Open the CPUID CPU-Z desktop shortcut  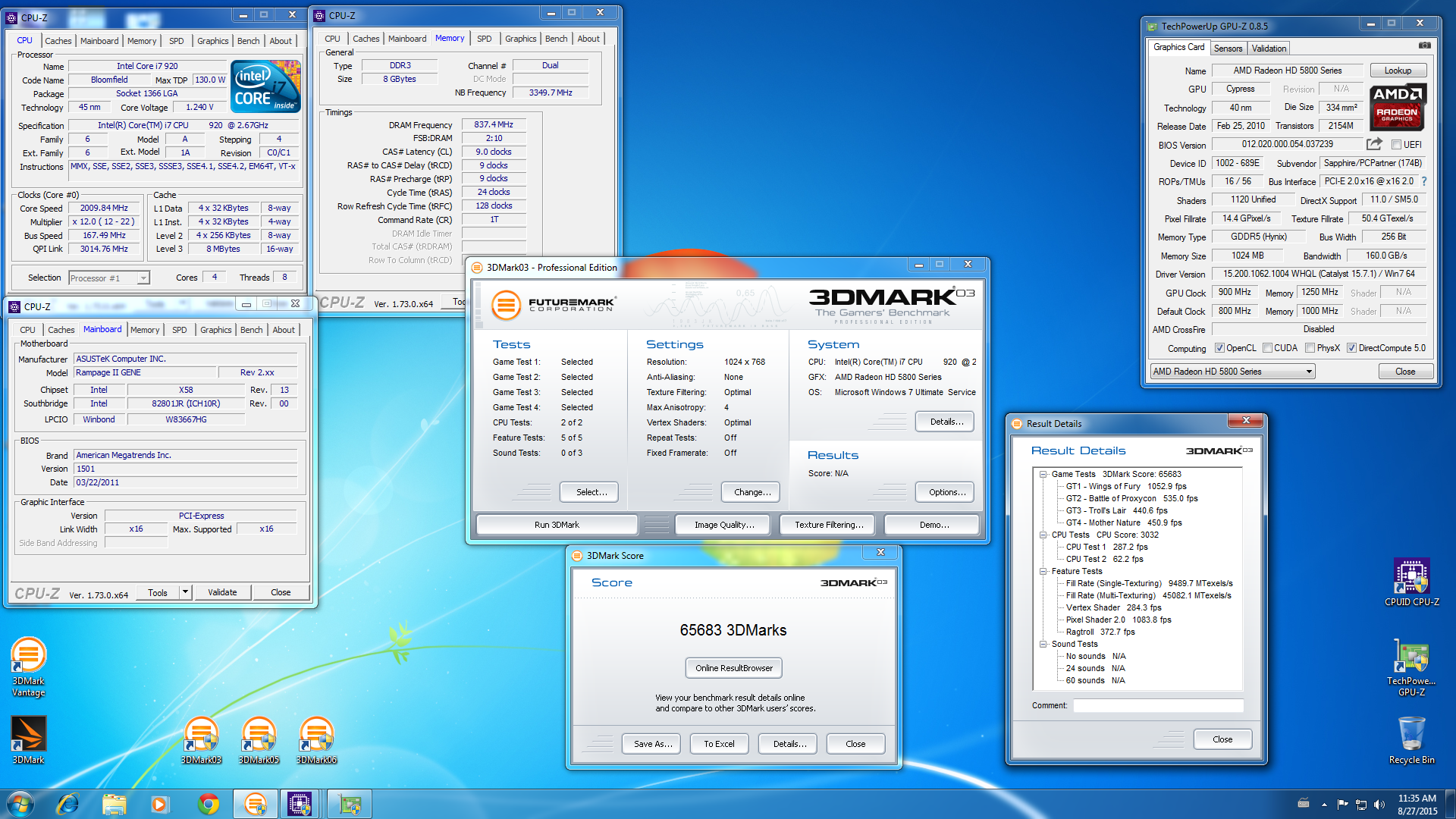[x=1411, y=582]
